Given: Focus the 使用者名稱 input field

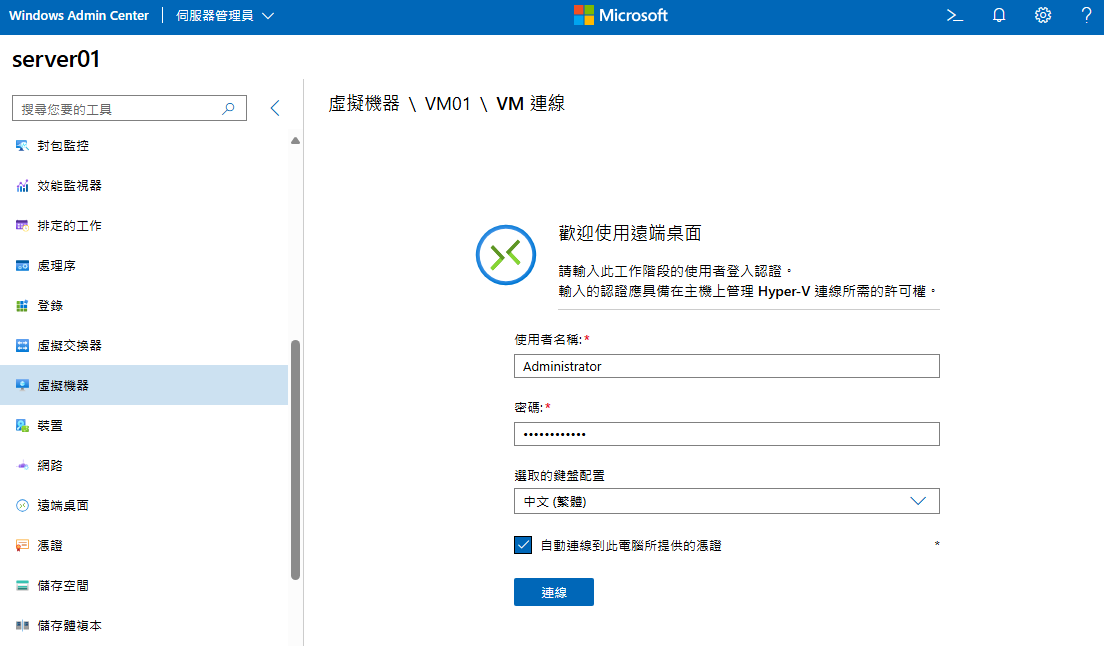Looking at the screenshot, I should click(727, 366).
